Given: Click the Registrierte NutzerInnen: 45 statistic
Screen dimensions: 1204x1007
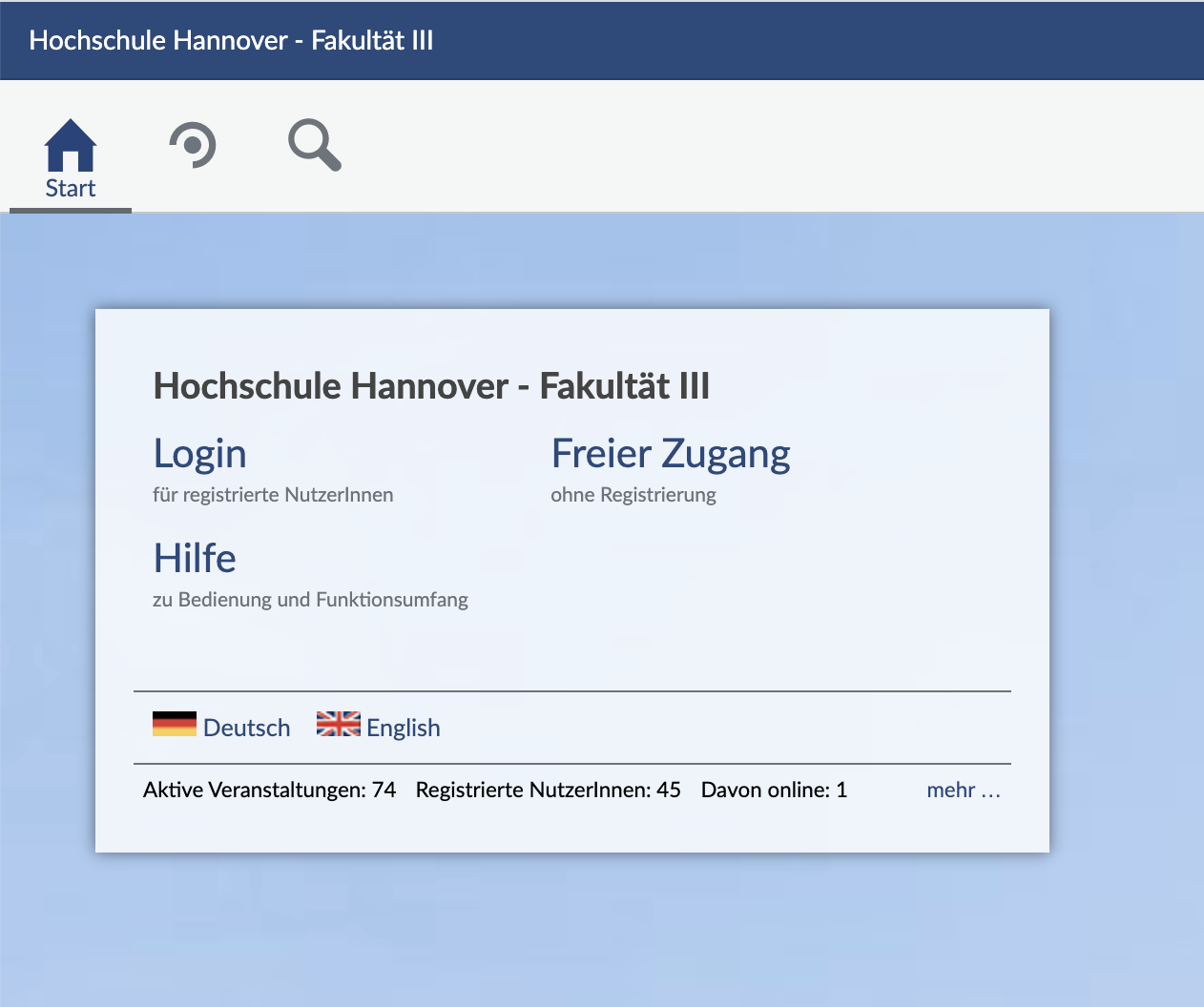Looking at the screenshot, I should [549, 790].
